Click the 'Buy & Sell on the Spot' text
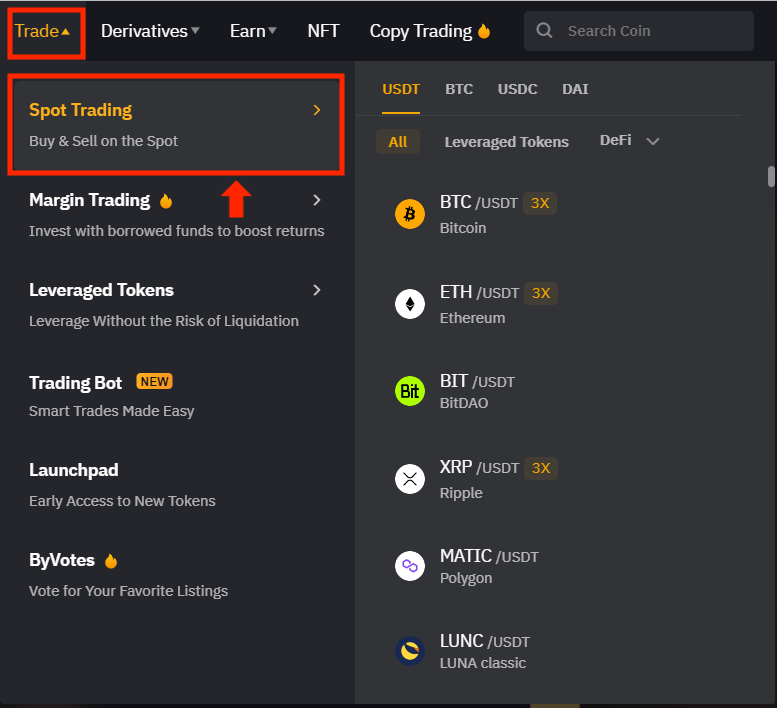 click(x=103, y=141)
